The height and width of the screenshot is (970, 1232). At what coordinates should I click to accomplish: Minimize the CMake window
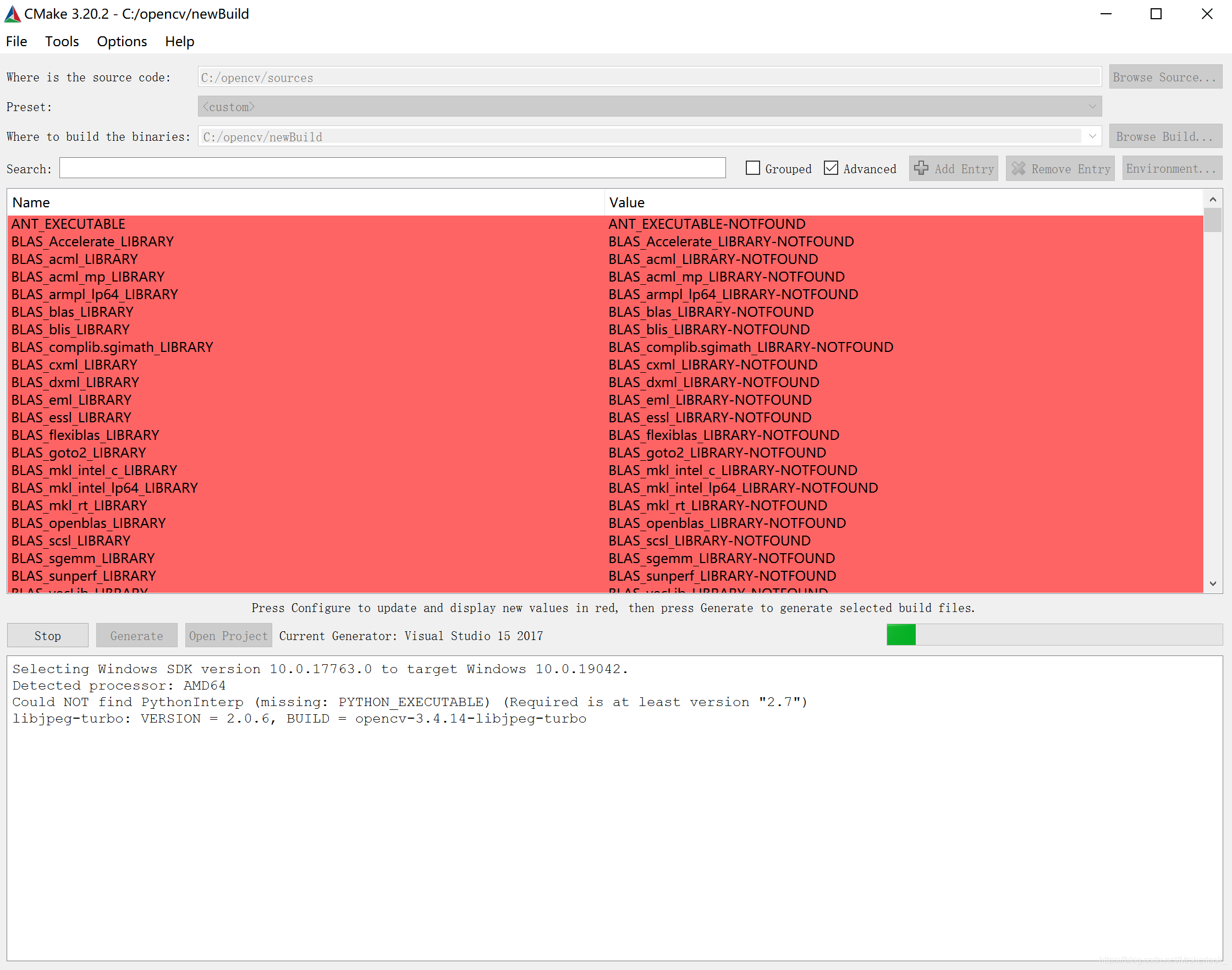[x=1105, y=14]
